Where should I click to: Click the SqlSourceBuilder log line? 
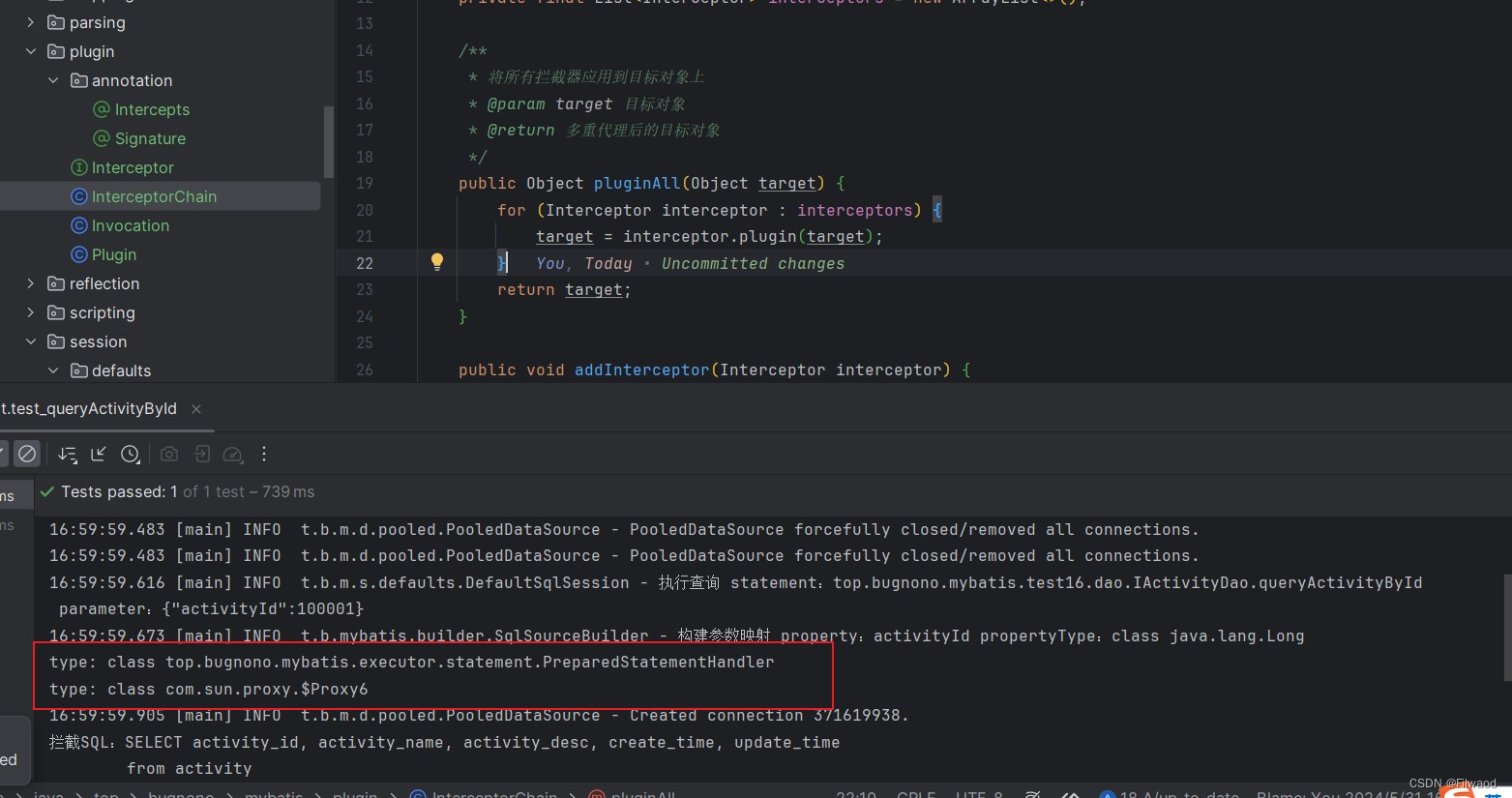tap(677, 635)
